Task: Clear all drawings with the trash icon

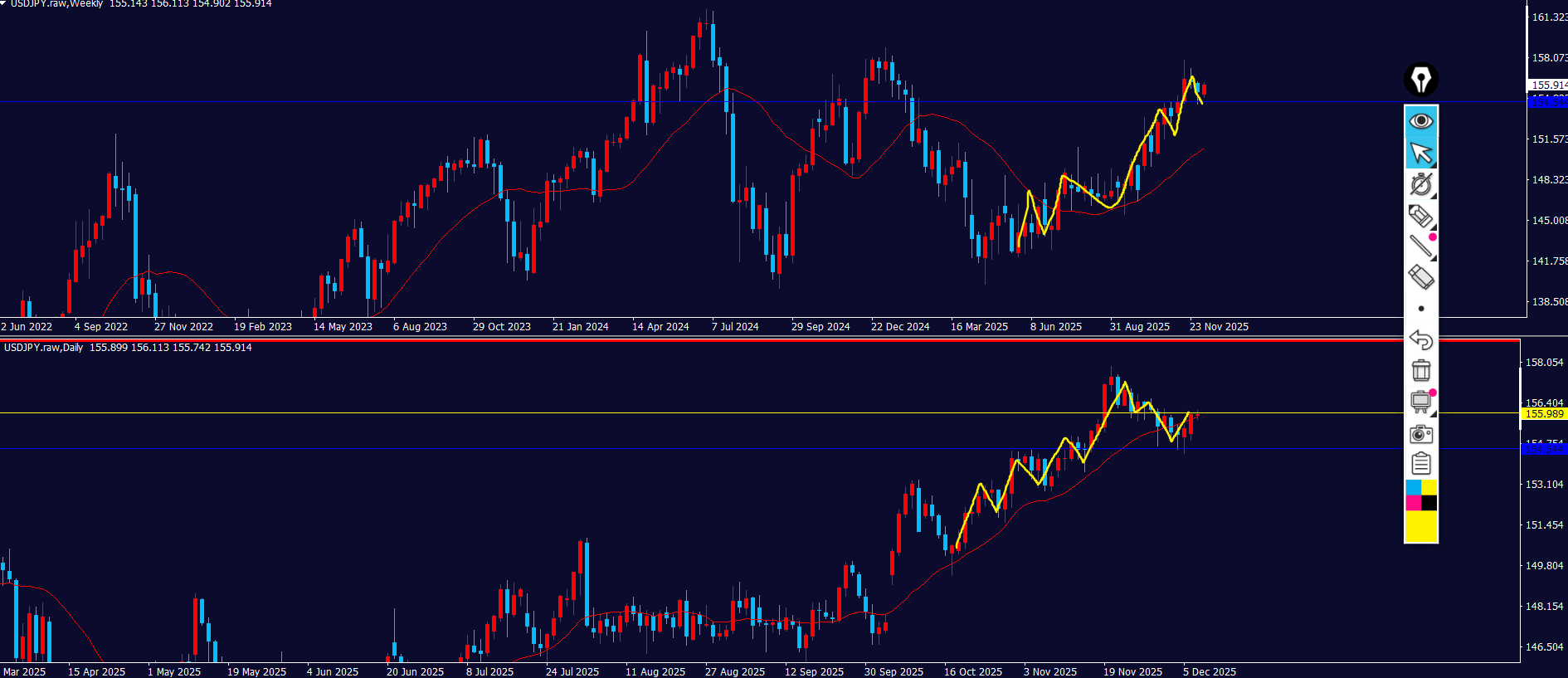Action: coord(1420,371)
